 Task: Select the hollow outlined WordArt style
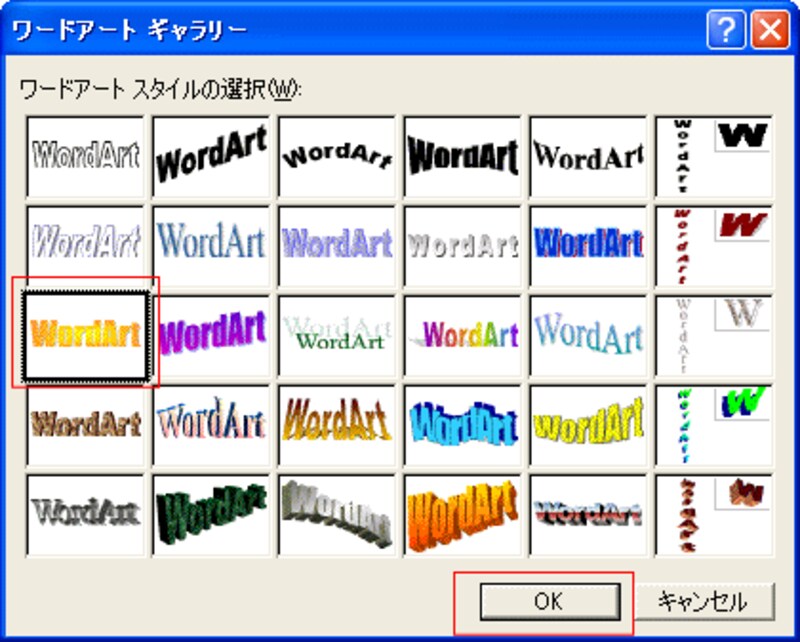click(x=85, y=156)
